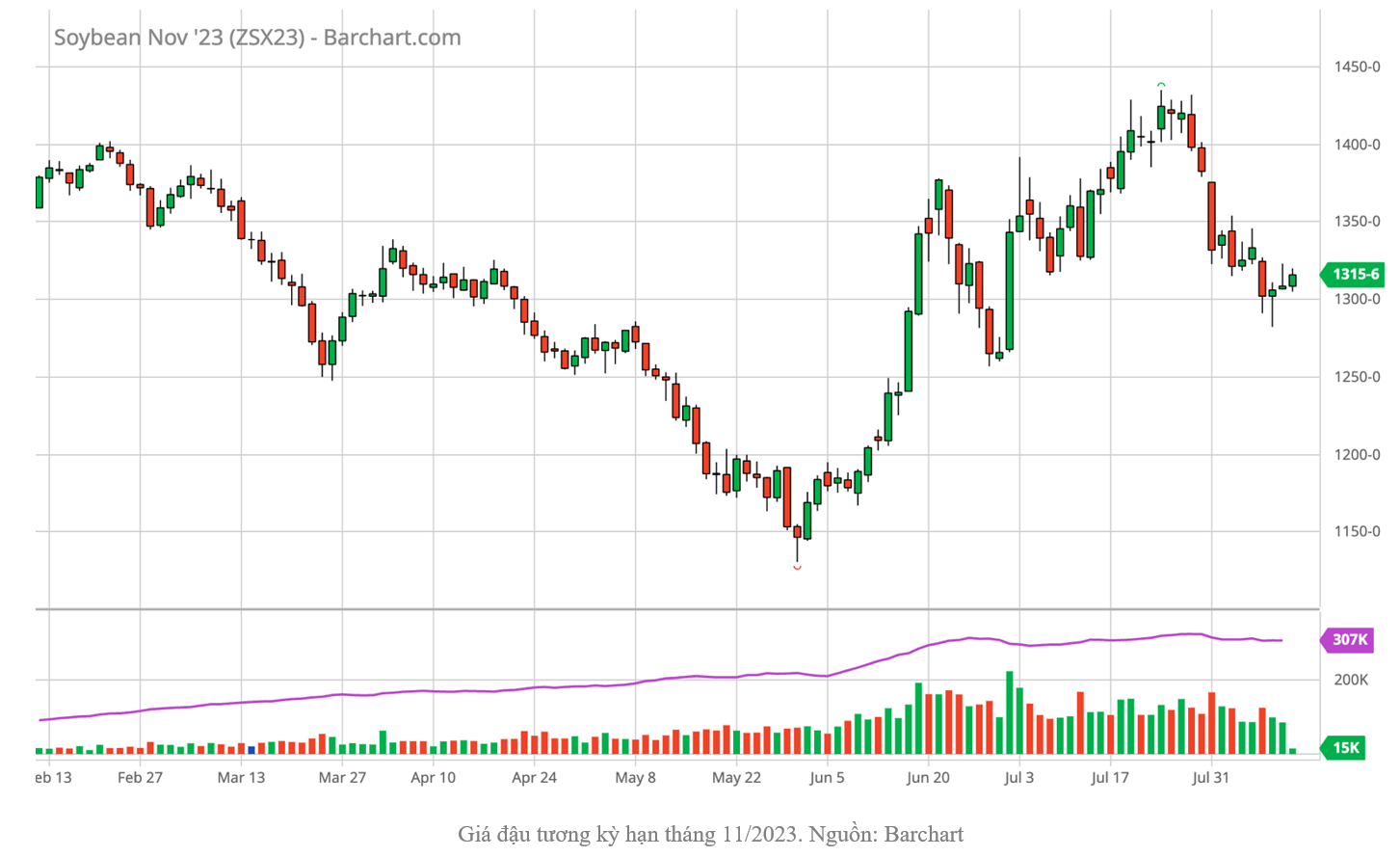This screenshot has height=857, width=1400.
Task: Click the 307K open interest tag
Action: (x=1346, y=639)
